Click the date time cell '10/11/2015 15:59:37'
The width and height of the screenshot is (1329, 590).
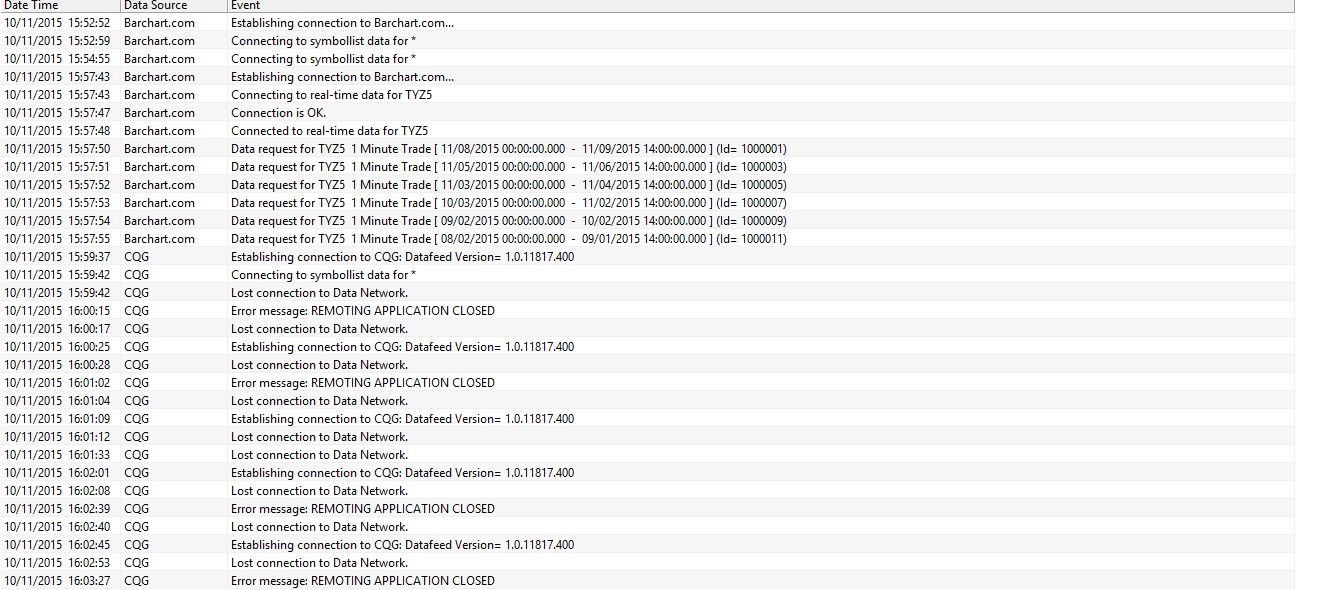tap(58, 257)
